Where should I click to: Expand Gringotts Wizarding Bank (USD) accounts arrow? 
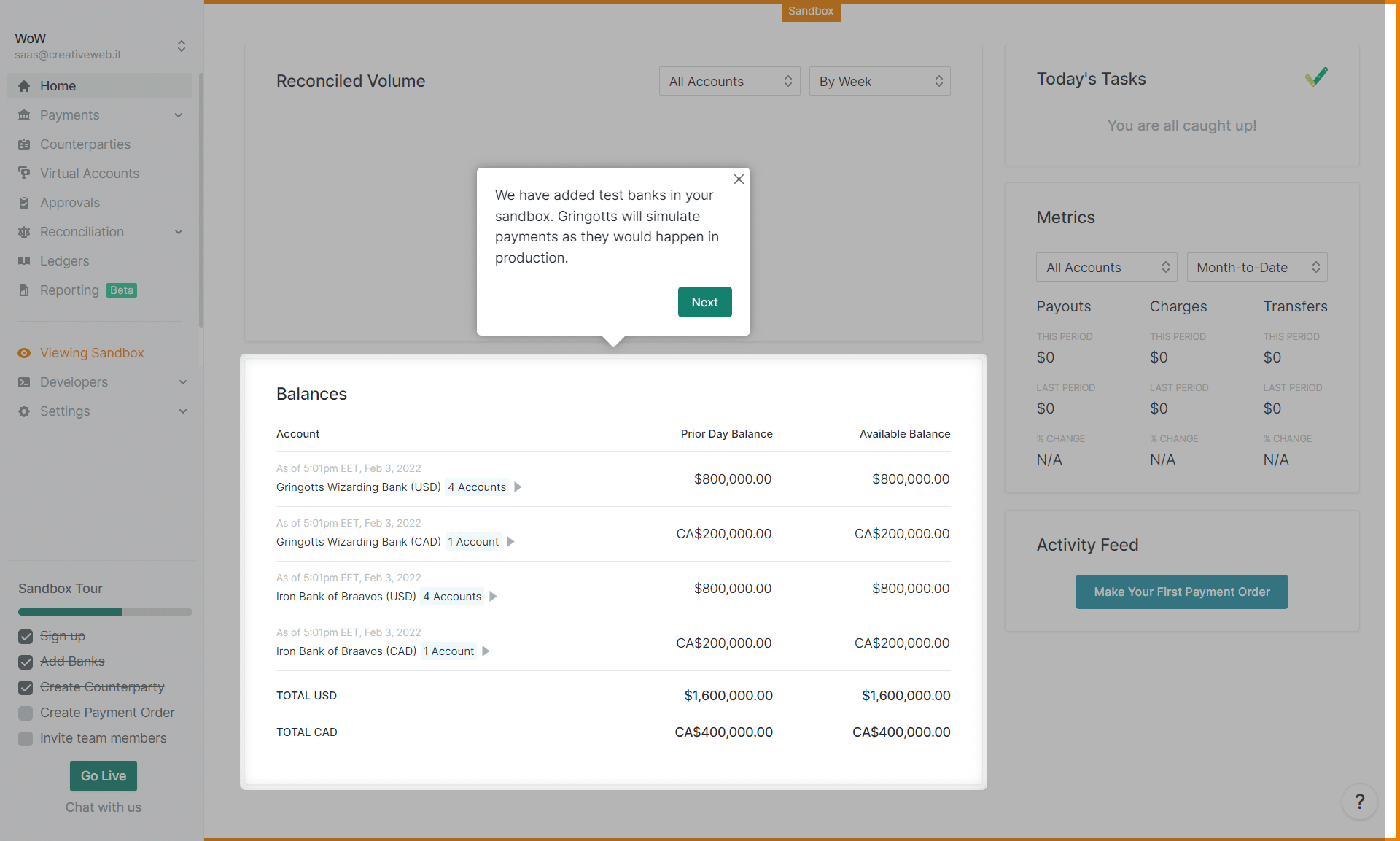[x=518, y=487]
